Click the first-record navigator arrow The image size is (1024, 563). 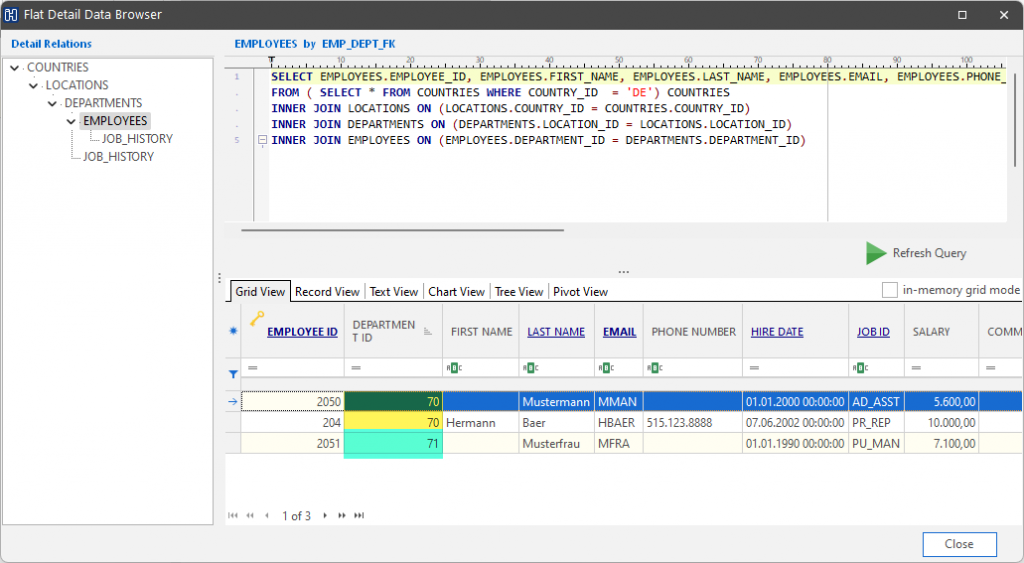coord(232,515)
